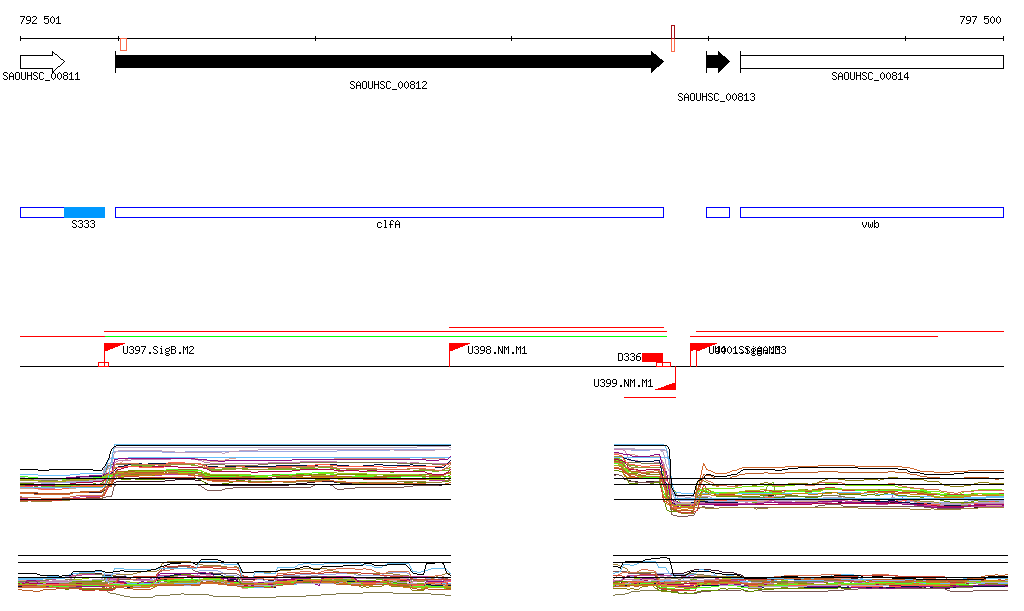Open the SAOUHSC_00812 label text
This screenshot has height=611, width=1024.
389,86
